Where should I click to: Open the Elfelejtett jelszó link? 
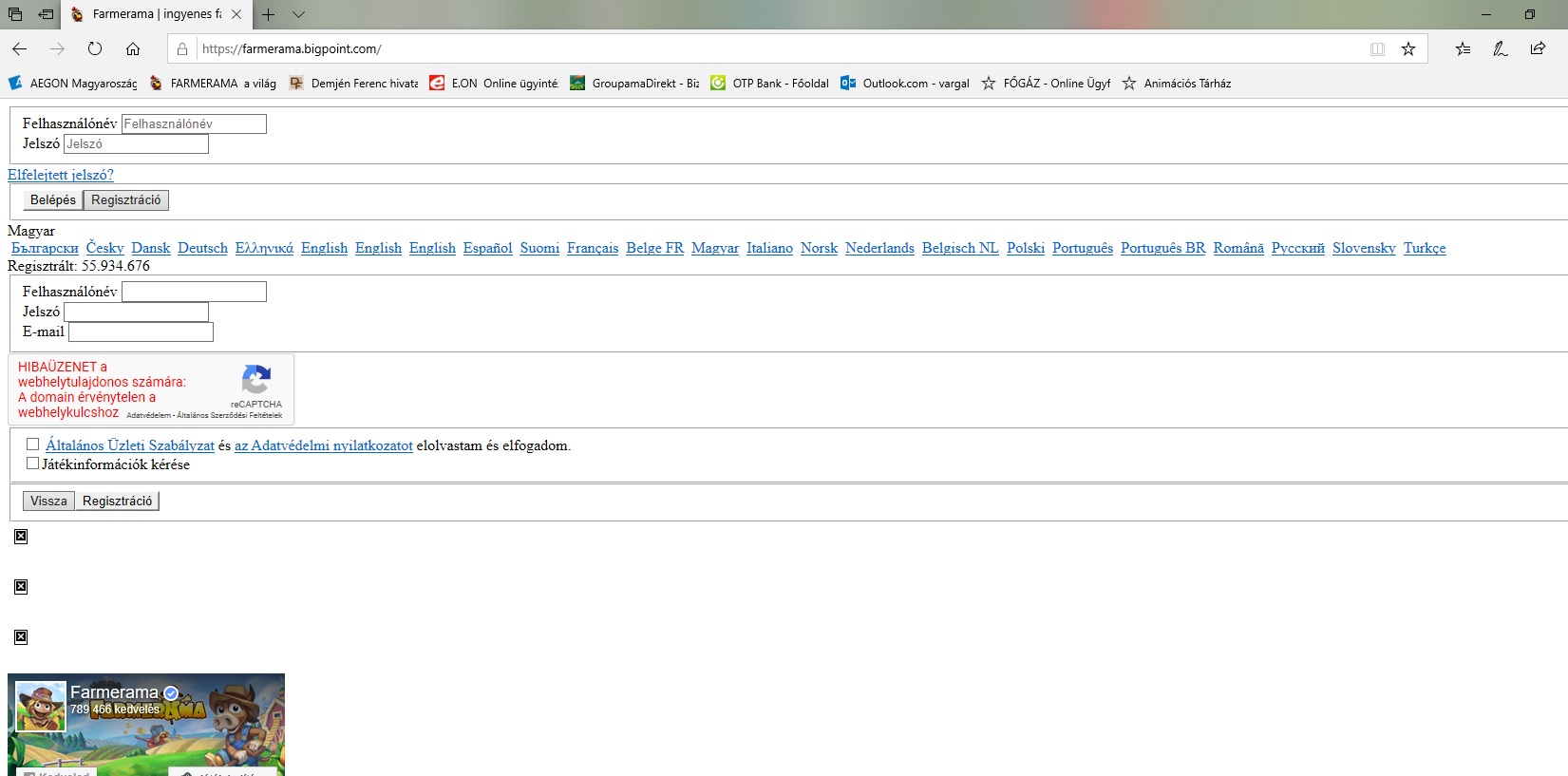pyautogui.click(x=61, y=175)
